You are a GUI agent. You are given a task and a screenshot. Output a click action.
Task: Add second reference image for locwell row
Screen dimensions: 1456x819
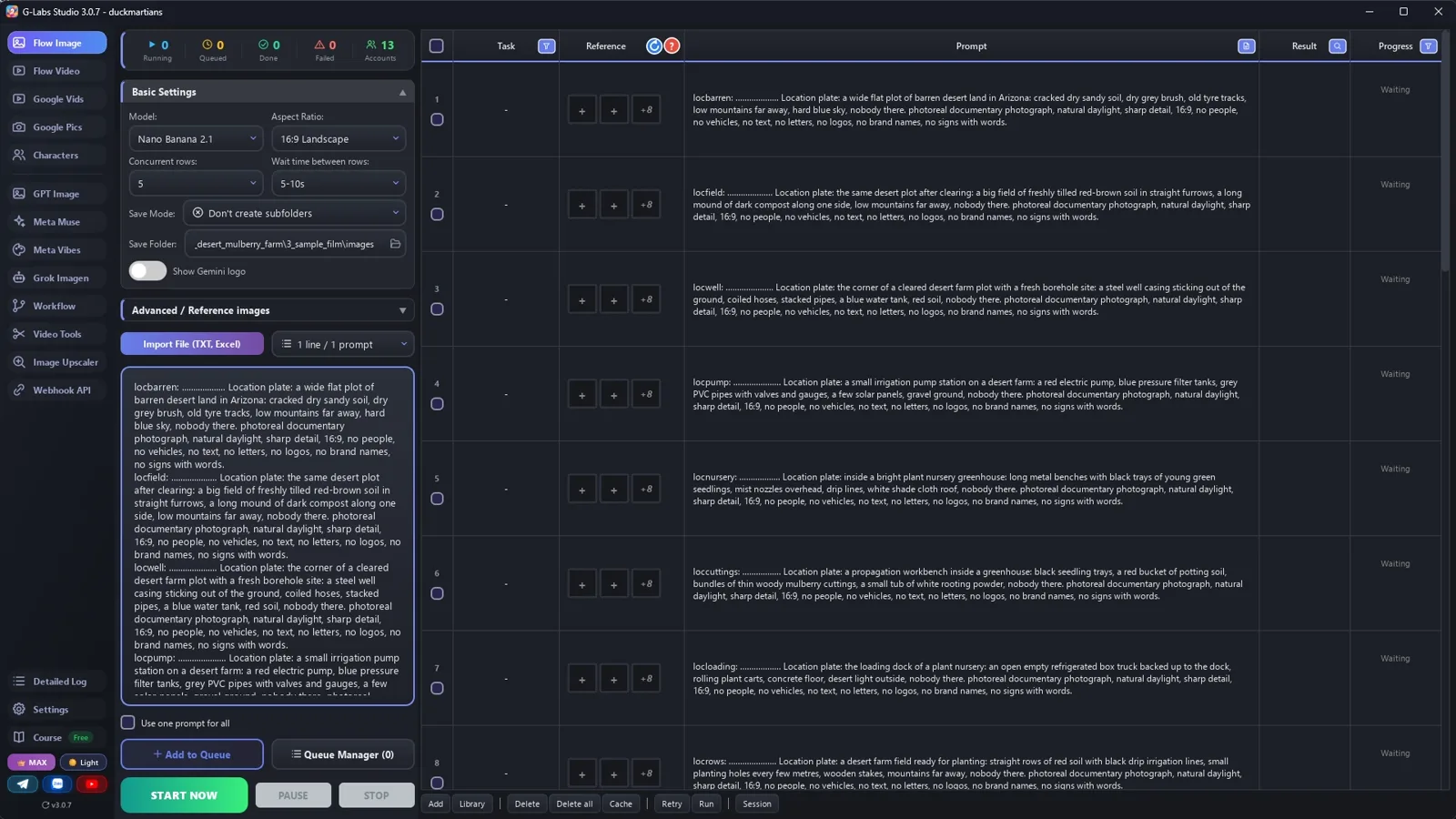[613, 299]
